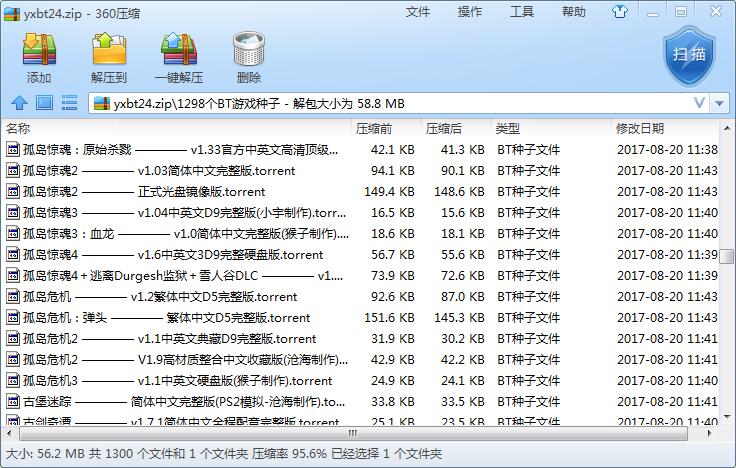
Task: Click the 扫描 (Scan) shield icon
Action: coord(689,56)
